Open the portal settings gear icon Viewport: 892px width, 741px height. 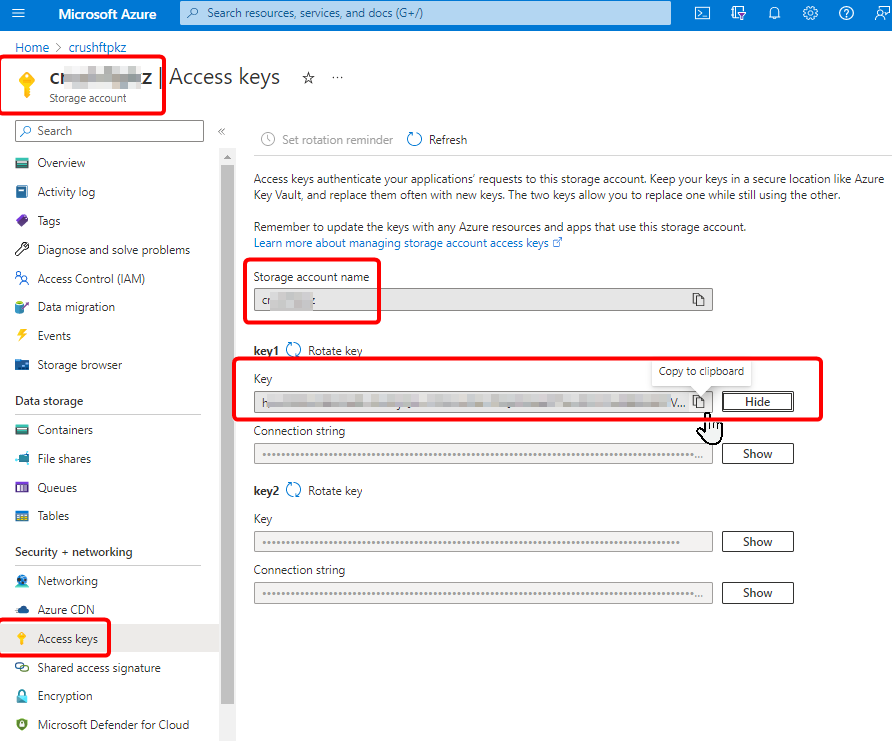click(x=810, y=13)
